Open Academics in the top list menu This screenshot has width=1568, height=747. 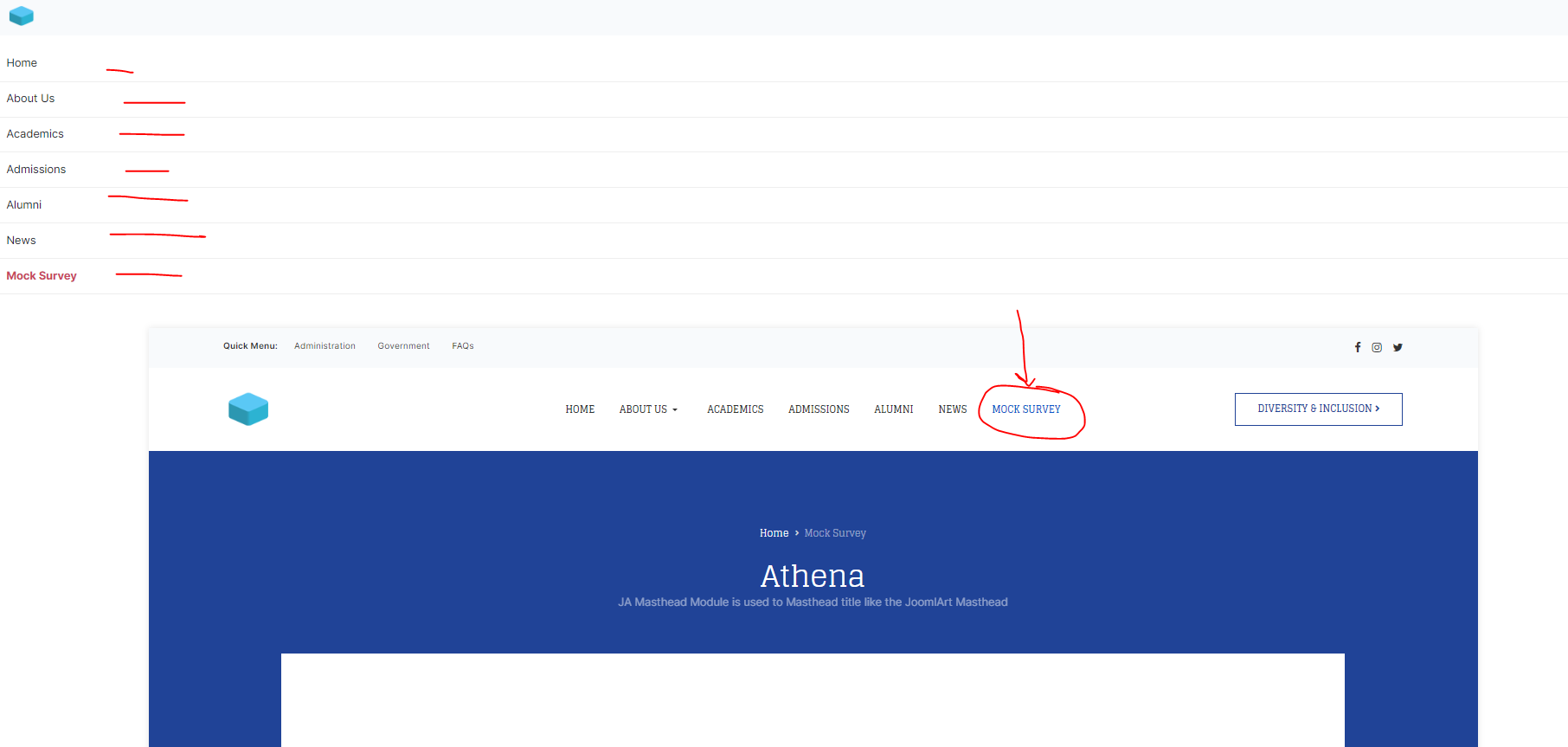(35, 134)
